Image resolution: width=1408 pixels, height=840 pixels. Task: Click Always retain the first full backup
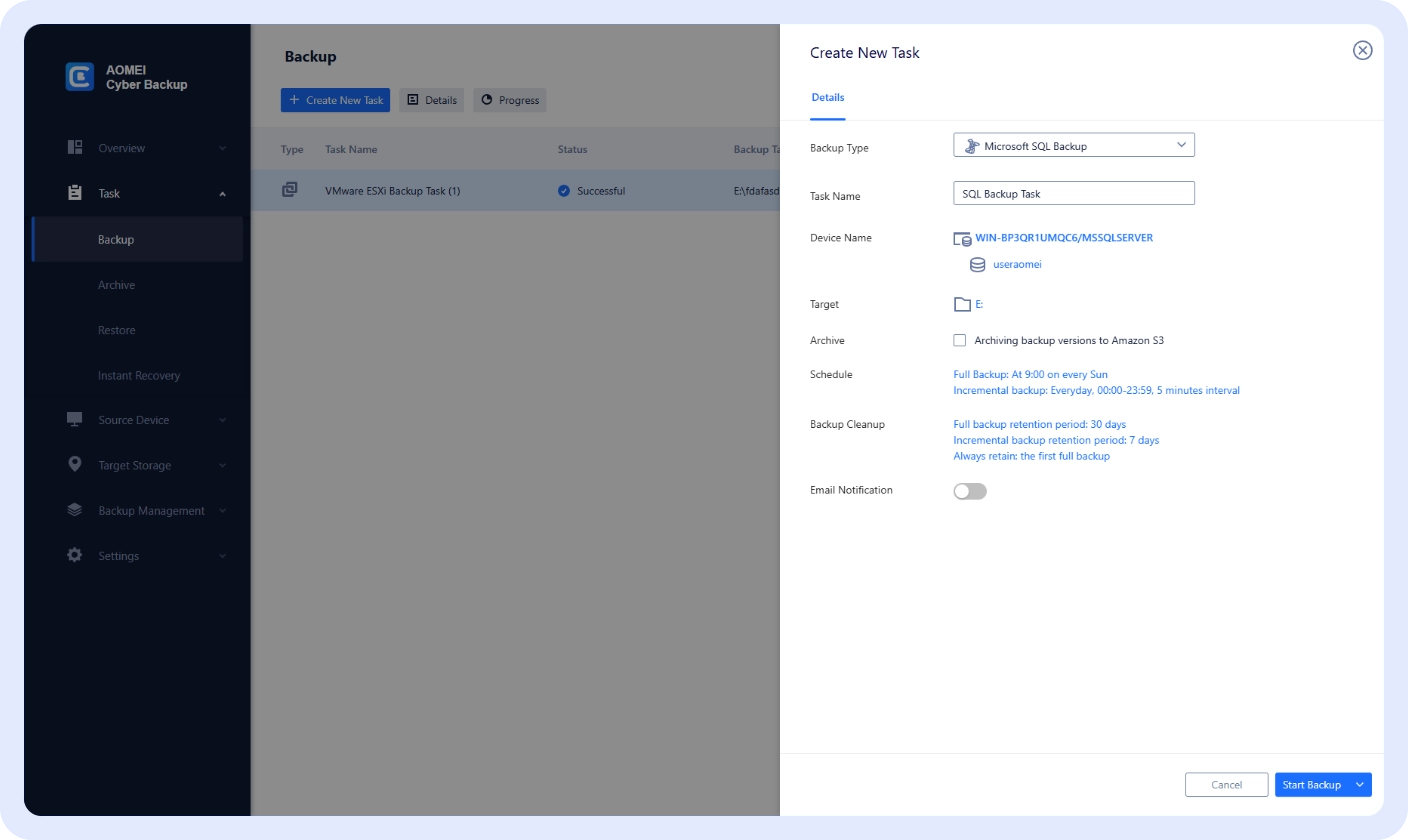click(1031, 456)
